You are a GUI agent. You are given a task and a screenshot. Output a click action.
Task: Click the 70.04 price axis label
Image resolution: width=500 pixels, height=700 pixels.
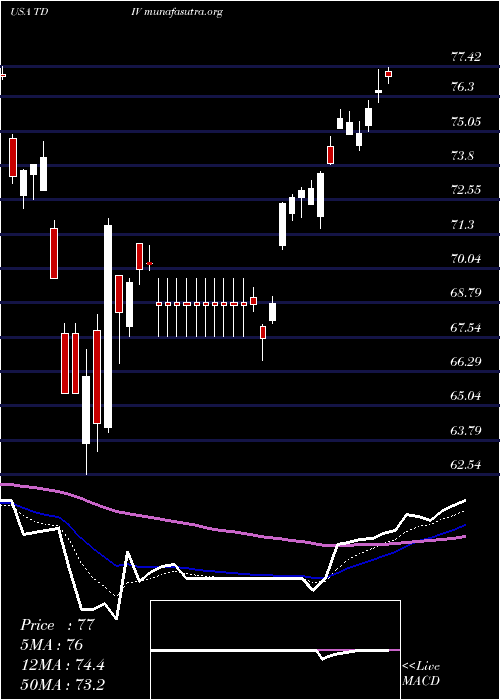[x=466, y=258]
